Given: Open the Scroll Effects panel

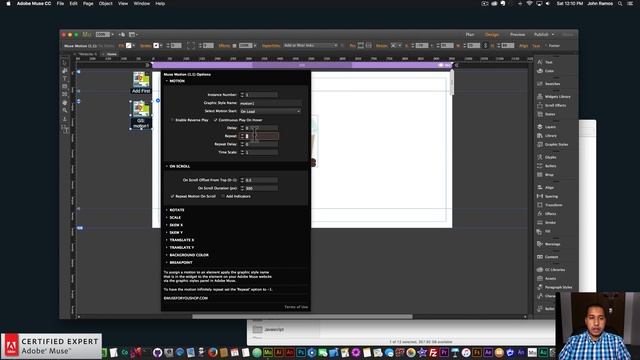Looking at the screenshot, I should click(x=551, y=105).
